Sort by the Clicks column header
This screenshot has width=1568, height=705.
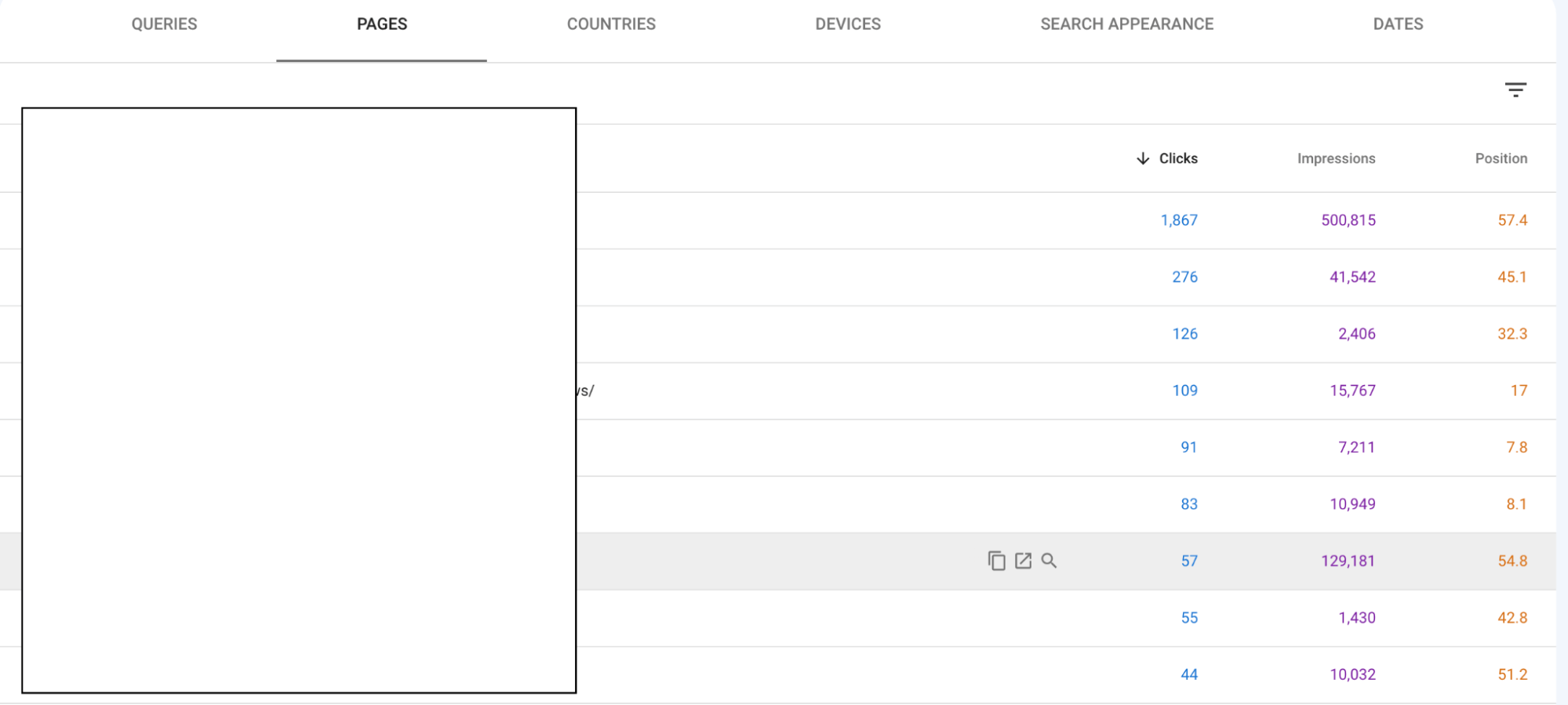1178,158
